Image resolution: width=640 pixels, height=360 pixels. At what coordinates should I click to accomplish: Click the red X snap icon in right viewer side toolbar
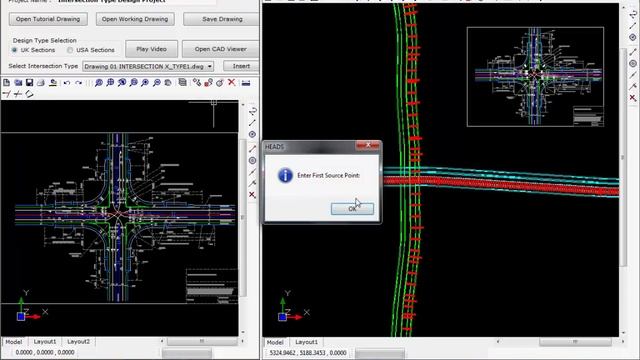633,98
